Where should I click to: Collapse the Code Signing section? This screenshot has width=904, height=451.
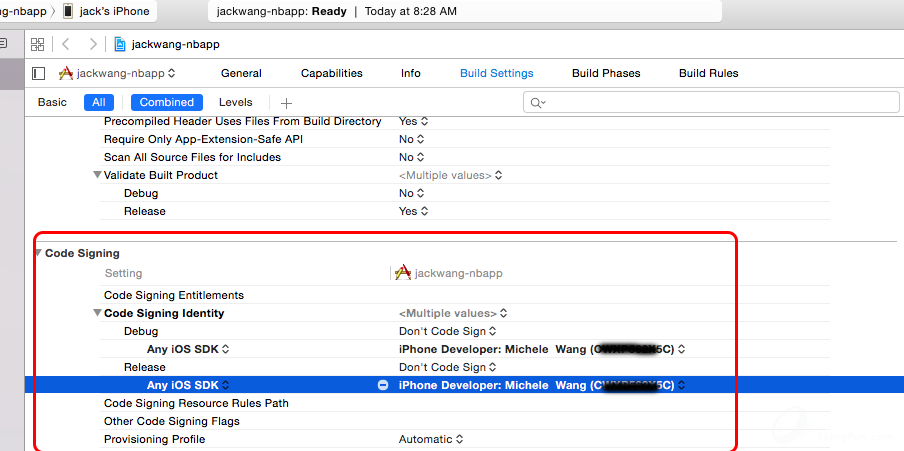(x=38, y=253)
